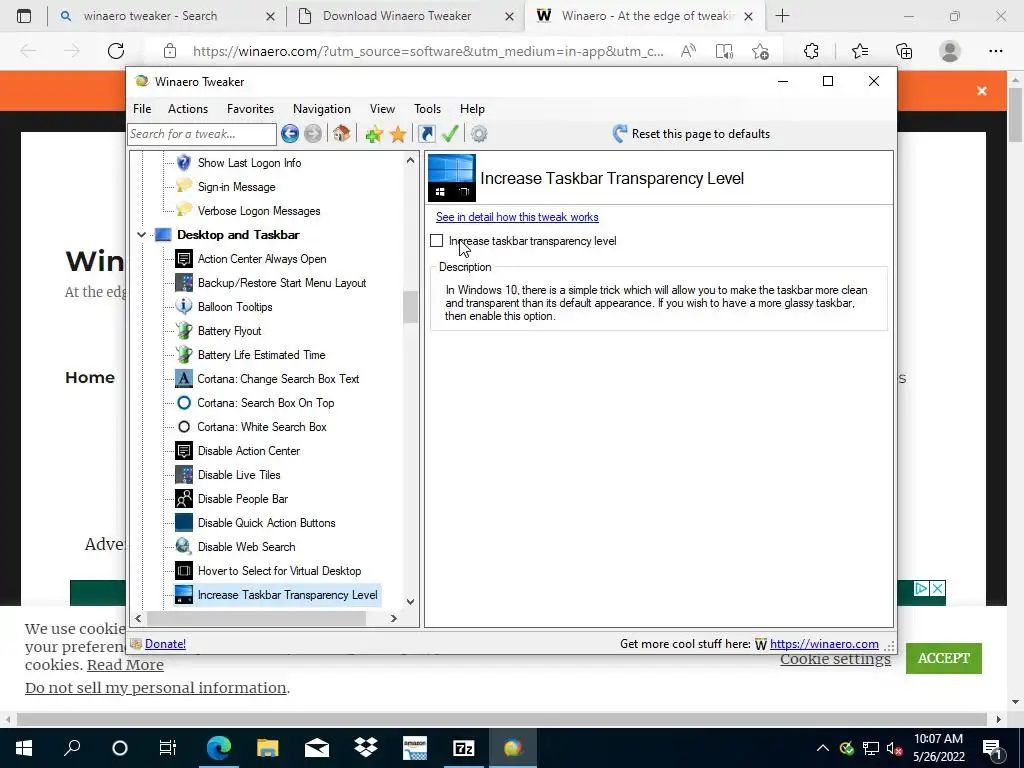The width and height of the screenshot is (1024, 768).
Task: Open Dropbox from the taskbar
Action: pyautogui.click(x=366, y=748)
